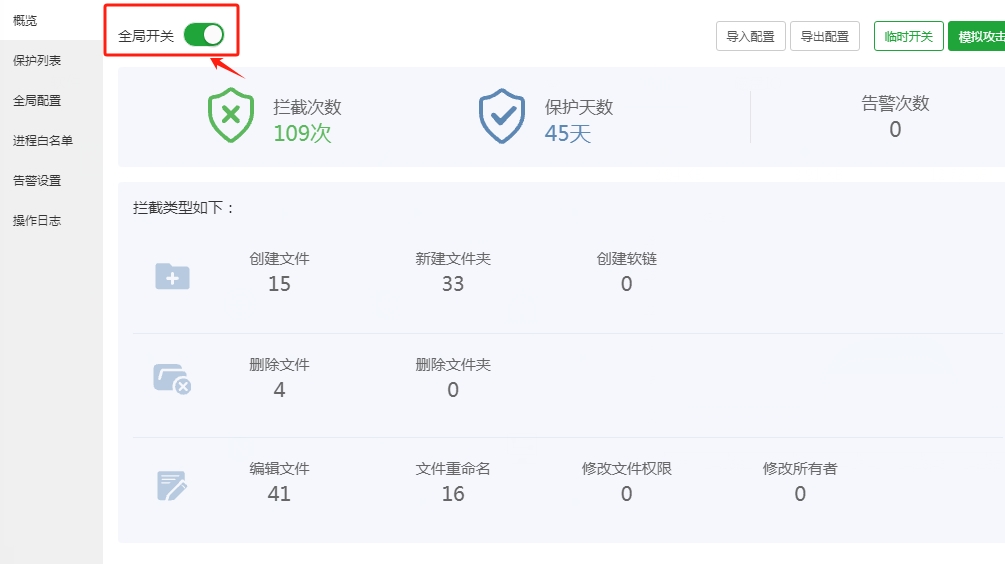Click the 编辑文件 count 41
This screenshot has height=564, width=1005.
[279, 493]
